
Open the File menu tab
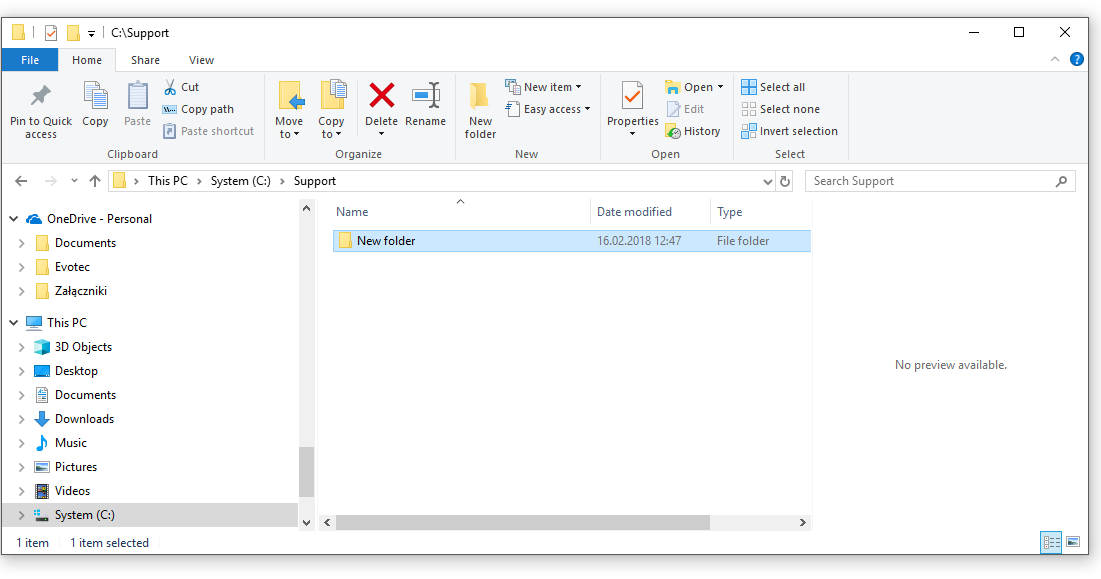pyautogui.click(x=30, y=60)
